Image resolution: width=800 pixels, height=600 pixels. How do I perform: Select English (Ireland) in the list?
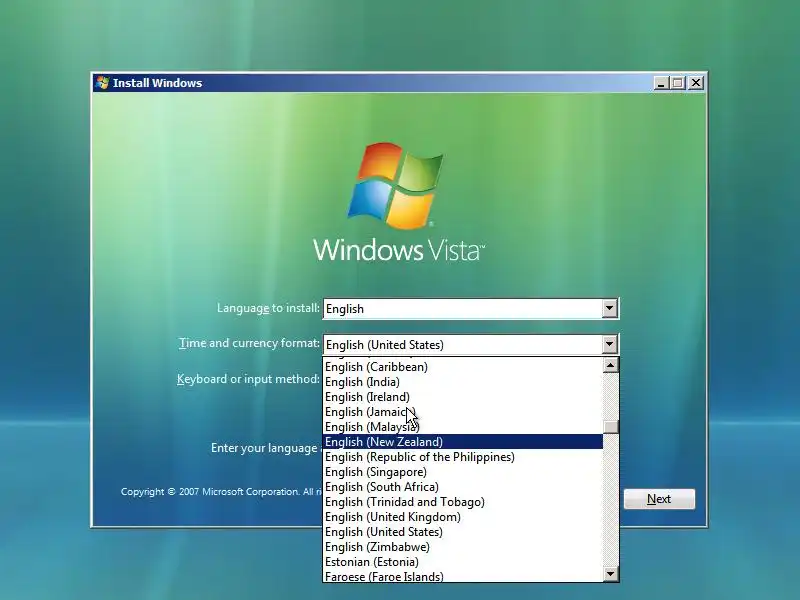pos(463,397)
